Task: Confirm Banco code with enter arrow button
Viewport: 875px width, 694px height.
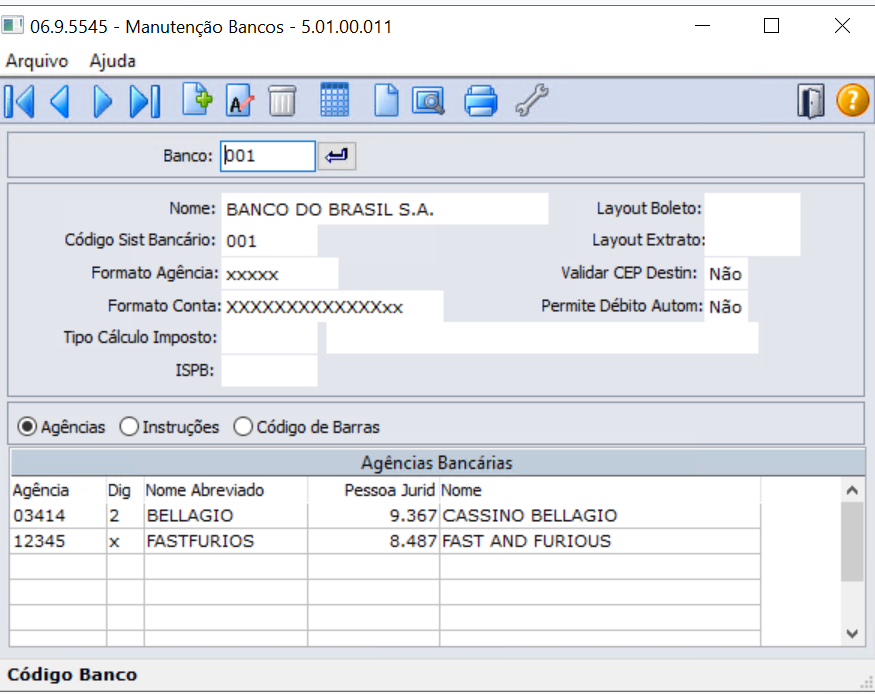Action: pos(336,156)
